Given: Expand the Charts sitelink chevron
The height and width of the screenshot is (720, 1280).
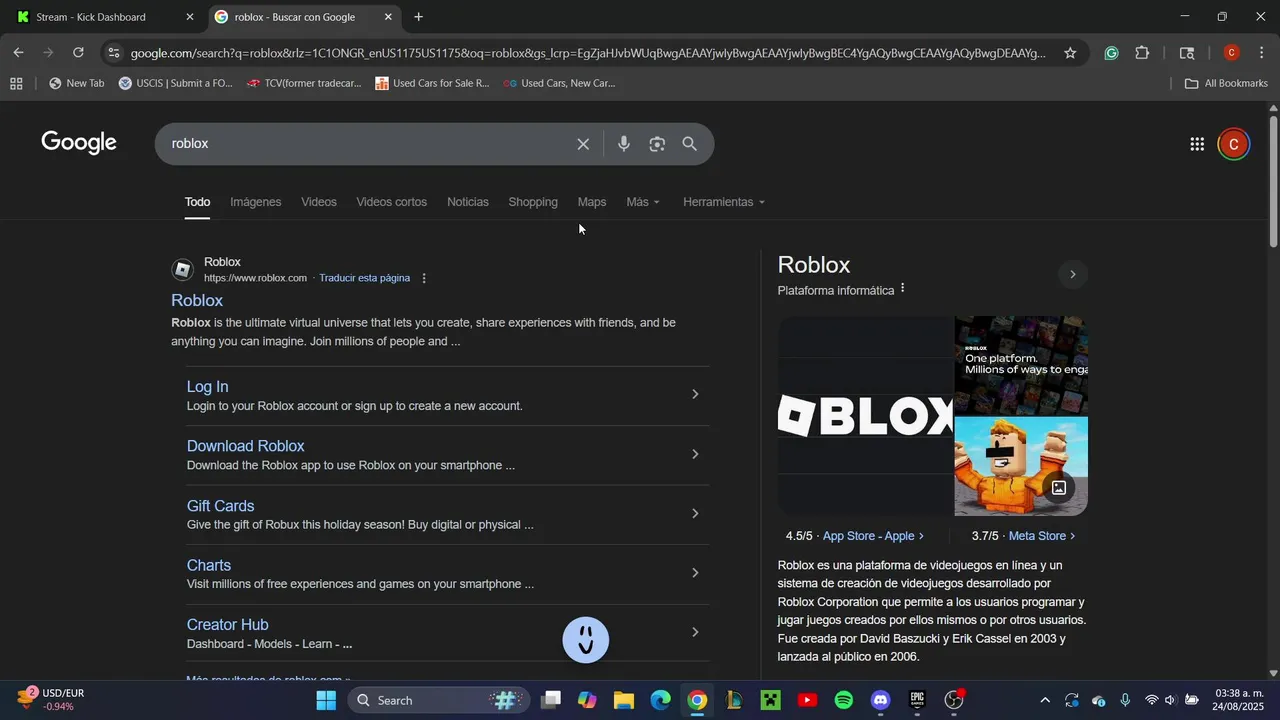Looking at the screenshot, I should [x=696, y=573].
